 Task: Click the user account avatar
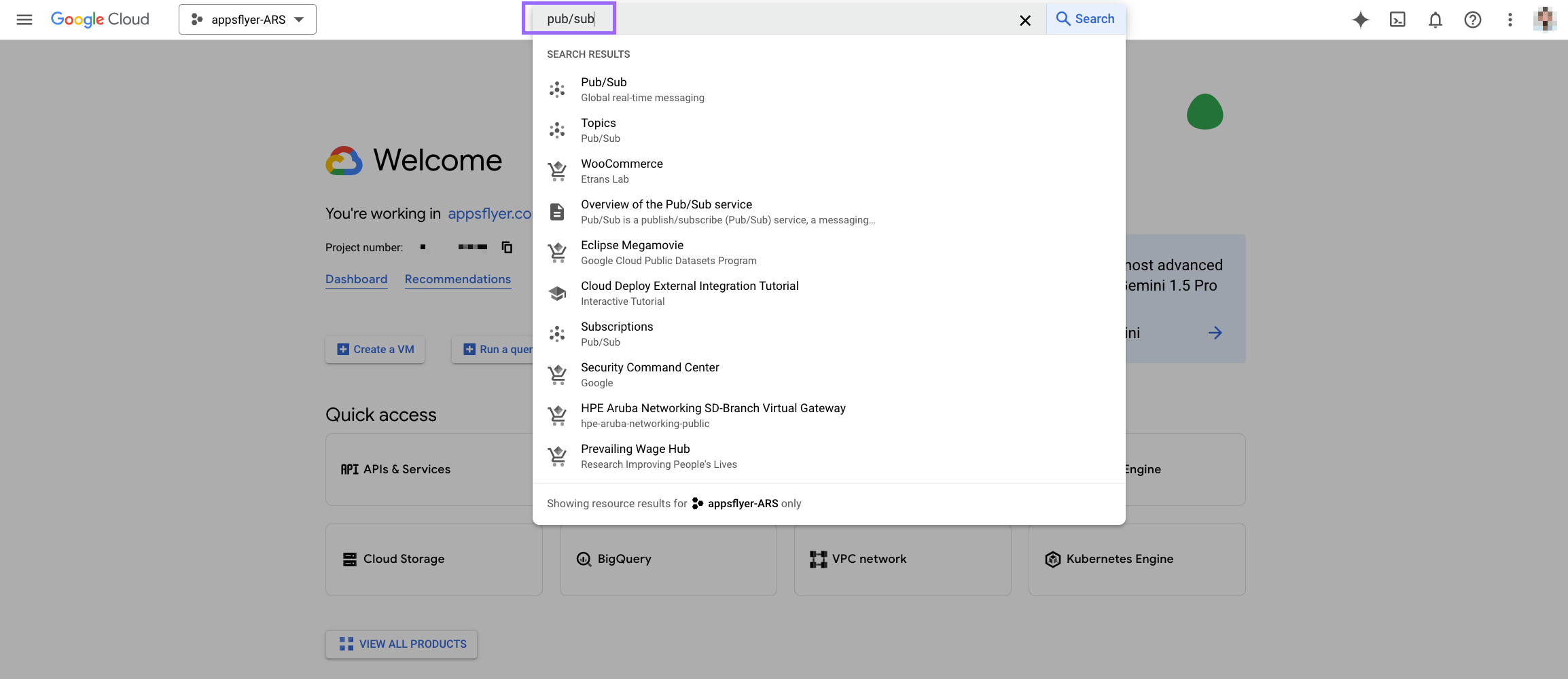(x=1544, y=20)
